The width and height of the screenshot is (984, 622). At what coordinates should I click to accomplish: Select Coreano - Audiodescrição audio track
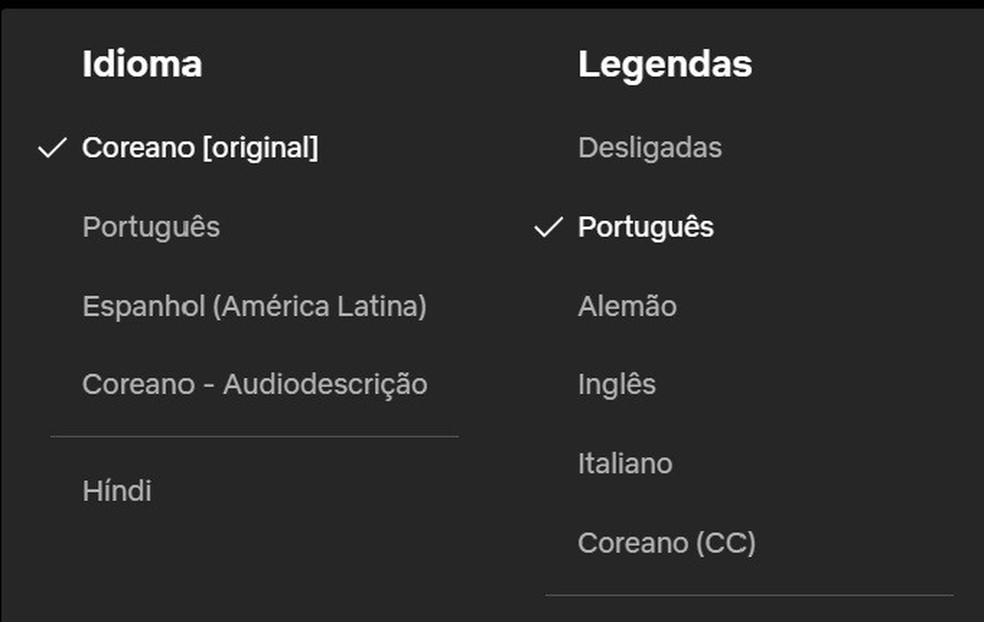(256, 383)
